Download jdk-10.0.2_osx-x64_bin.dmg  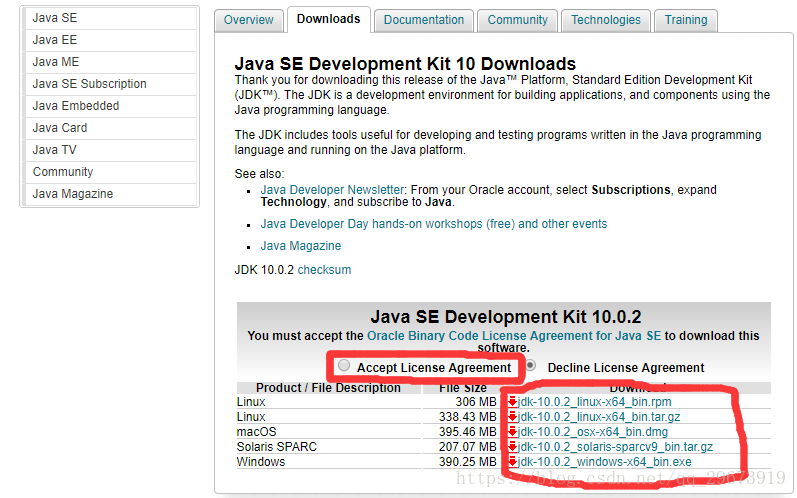point(593,432)
